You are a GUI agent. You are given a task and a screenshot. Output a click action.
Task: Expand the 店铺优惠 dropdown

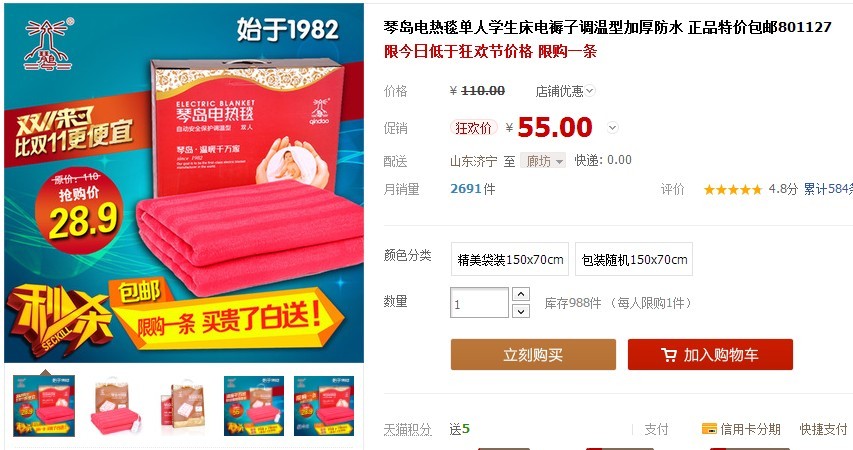click(565, 91)
